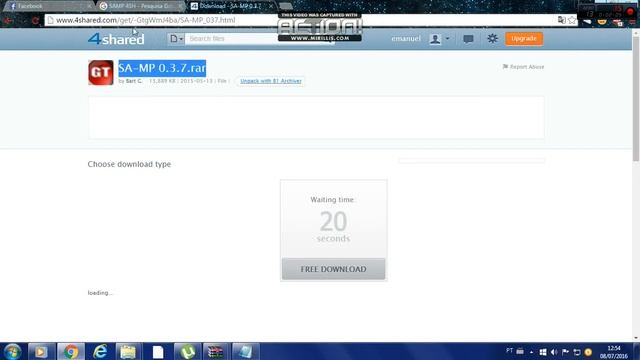Bookmark this page with the star

(572, 20)
